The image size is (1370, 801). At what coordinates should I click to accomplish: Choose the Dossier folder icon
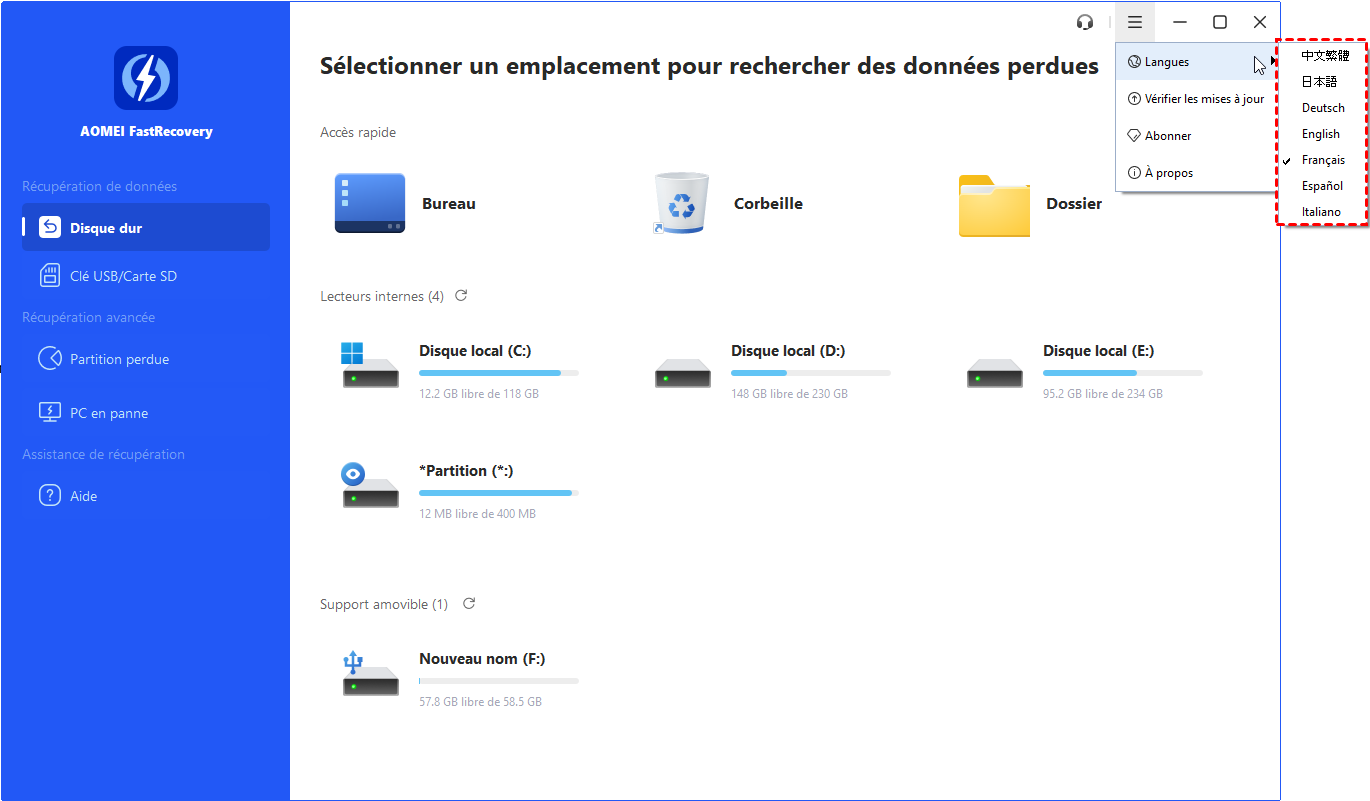[x=994, y=204]
